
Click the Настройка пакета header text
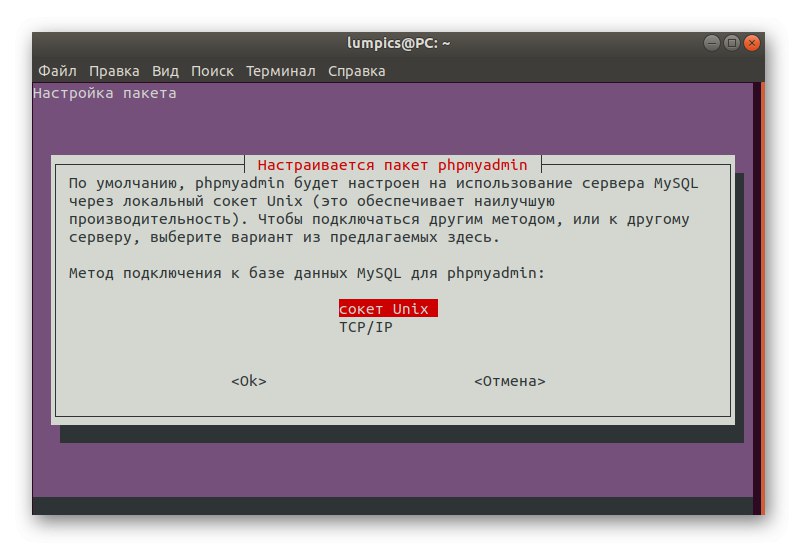click(x=105, y=94)
